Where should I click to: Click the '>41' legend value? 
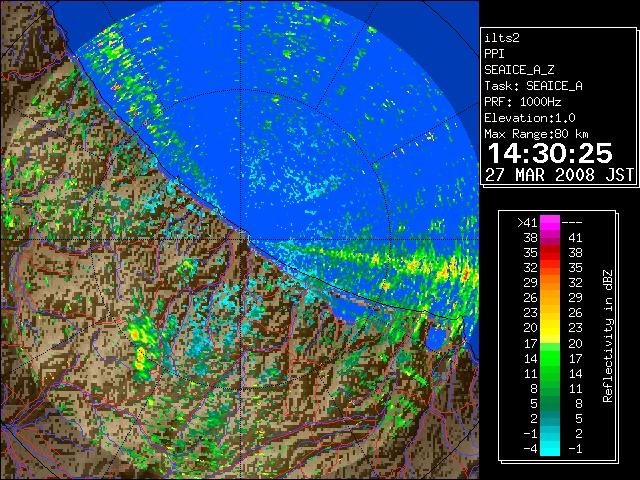(x=527, y=223)
